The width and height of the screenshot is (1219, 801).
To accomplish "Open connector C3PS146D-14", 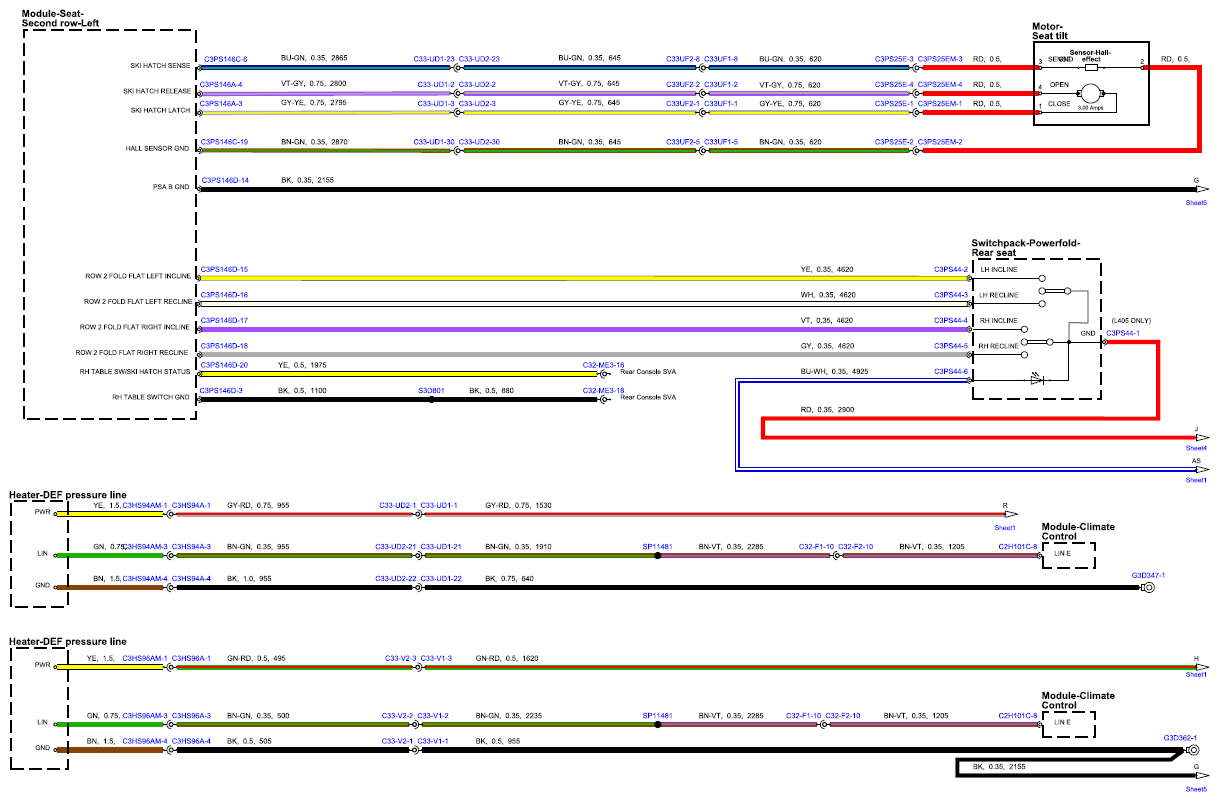I will (x=225, y=180).
